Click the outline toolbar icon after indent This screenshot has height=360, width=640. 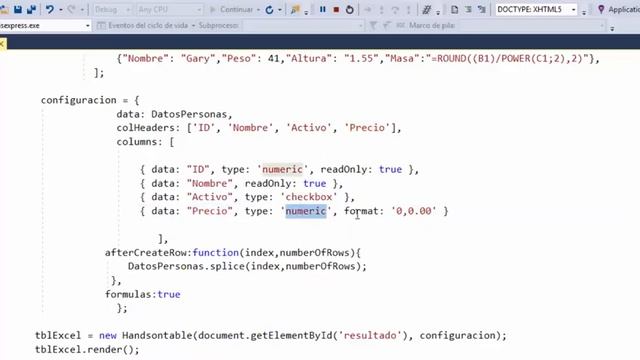point(482,9)
